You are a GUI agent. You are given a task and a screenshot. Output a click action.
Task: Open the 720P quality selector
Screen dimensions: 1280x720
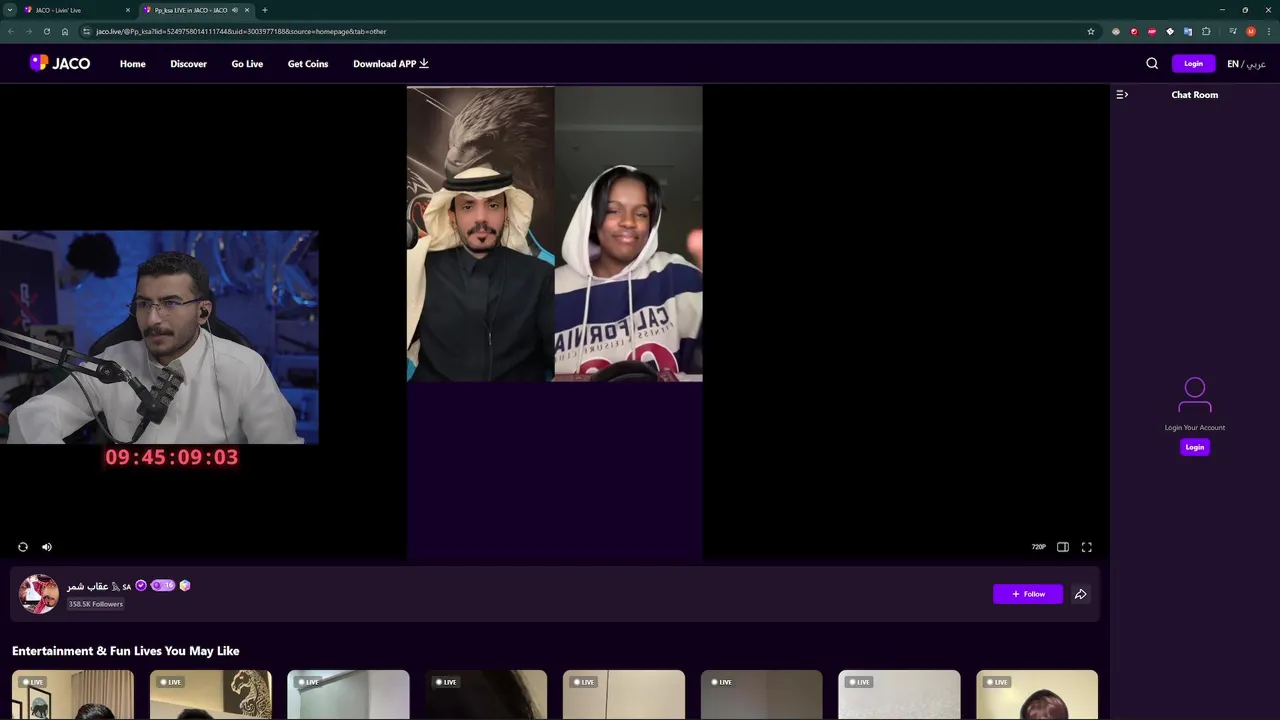1039,547
